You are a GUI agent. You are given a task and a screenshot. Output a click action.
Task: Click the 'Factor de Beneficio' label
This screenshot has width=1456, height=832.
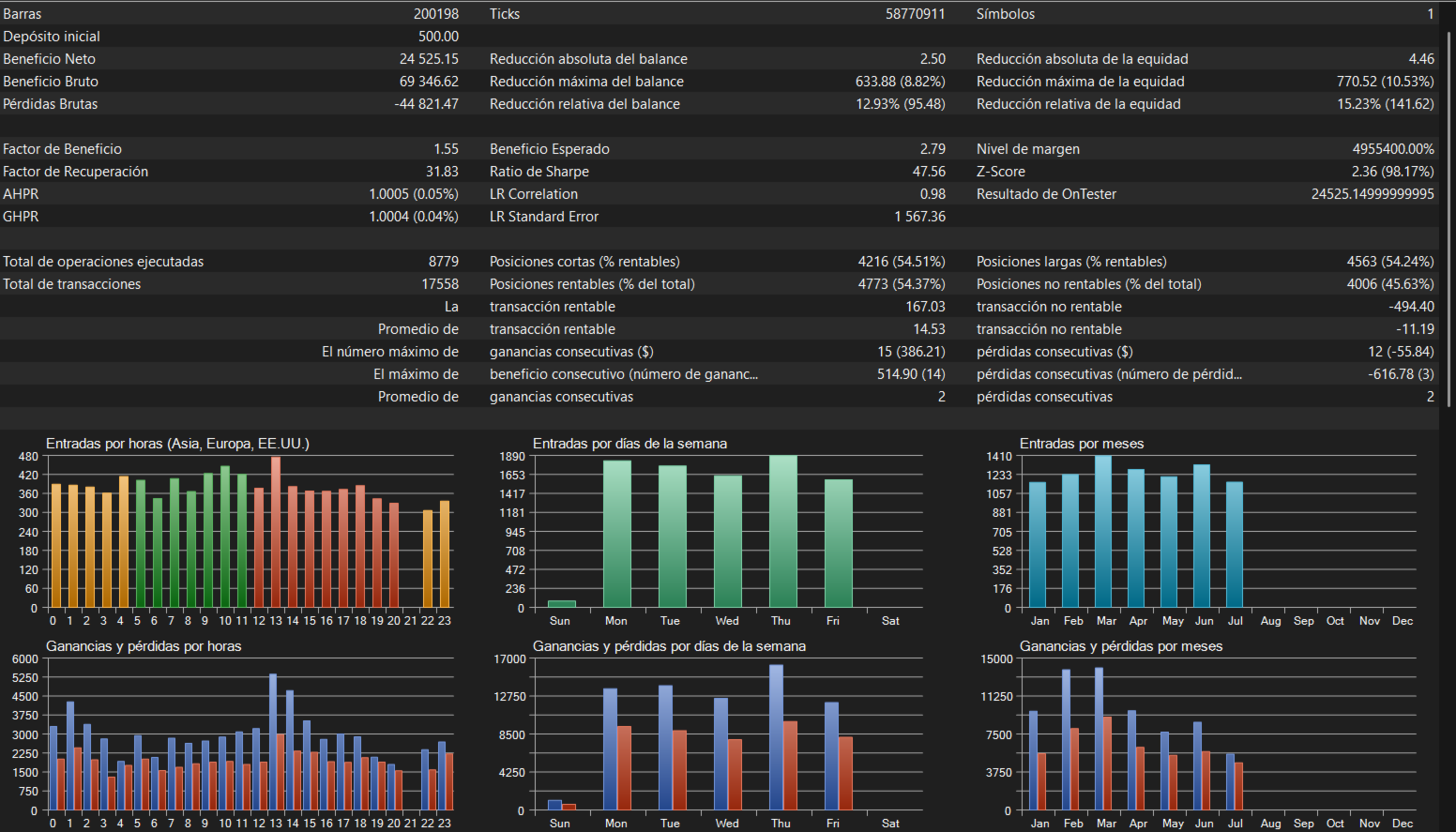(x=62, y=149)
